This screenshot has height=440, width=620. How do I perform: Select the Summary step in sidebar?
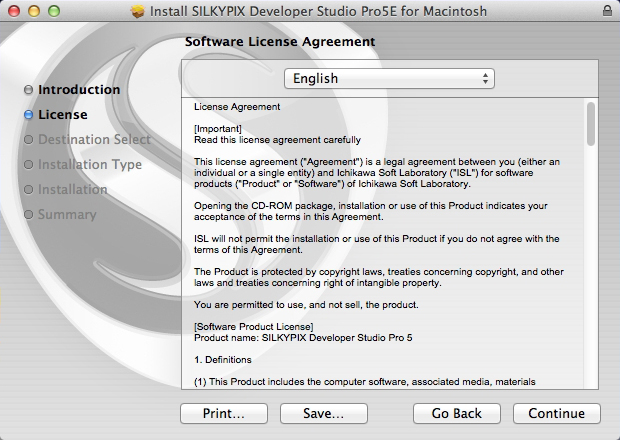click(67, 215)
